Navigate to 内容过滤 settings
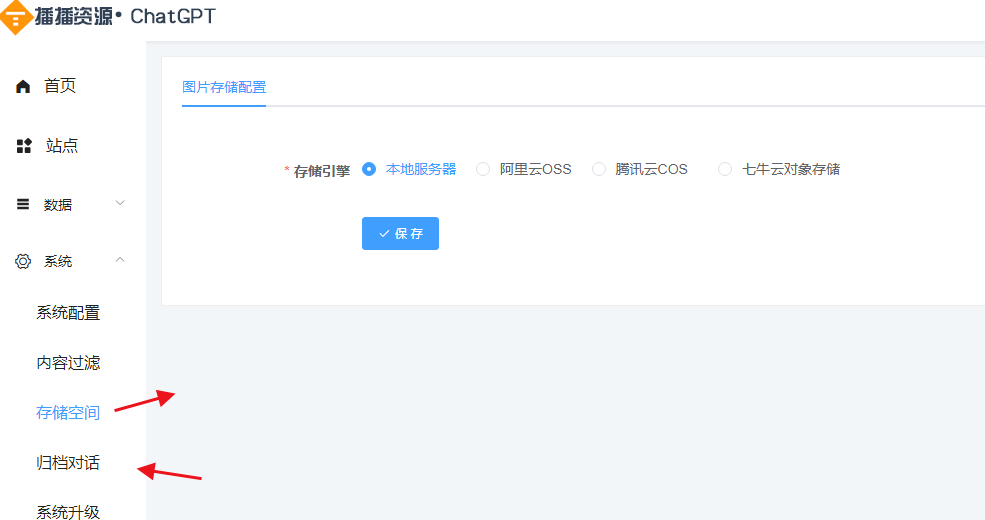985x520 pixels. (x=68, y=363)
